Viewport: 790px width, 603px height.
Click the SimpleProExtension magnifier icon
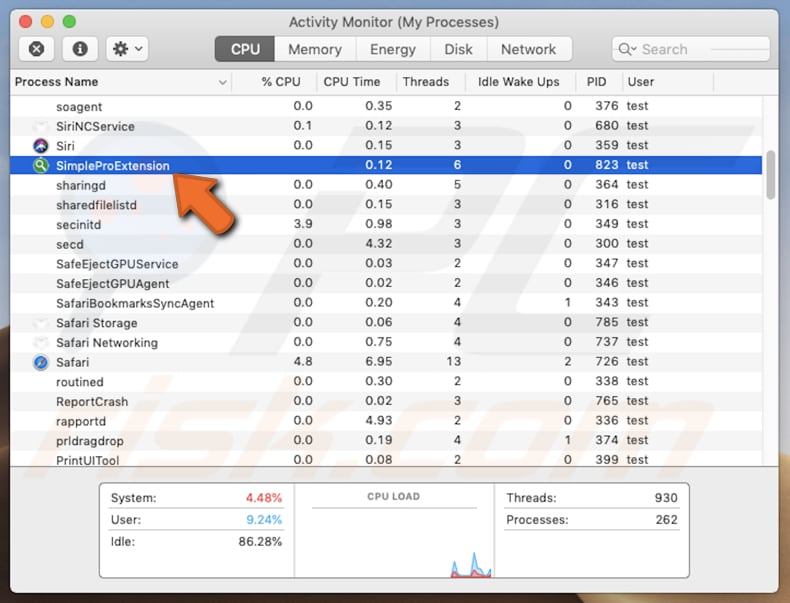[40, 165]
